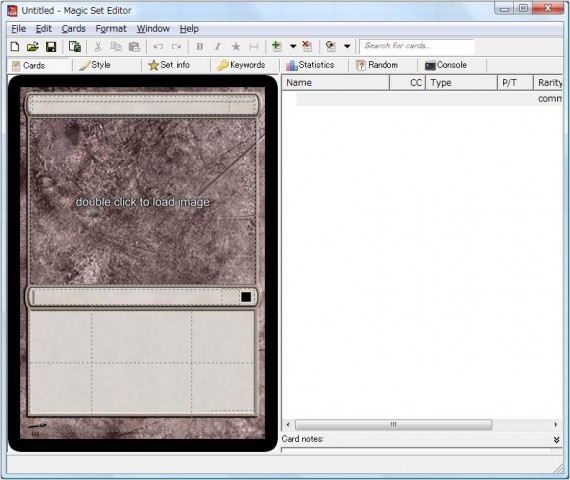Viewport: 570px width, 480px height.
Task: Click the right scroll arrow of card list
Action: point(555,424)
